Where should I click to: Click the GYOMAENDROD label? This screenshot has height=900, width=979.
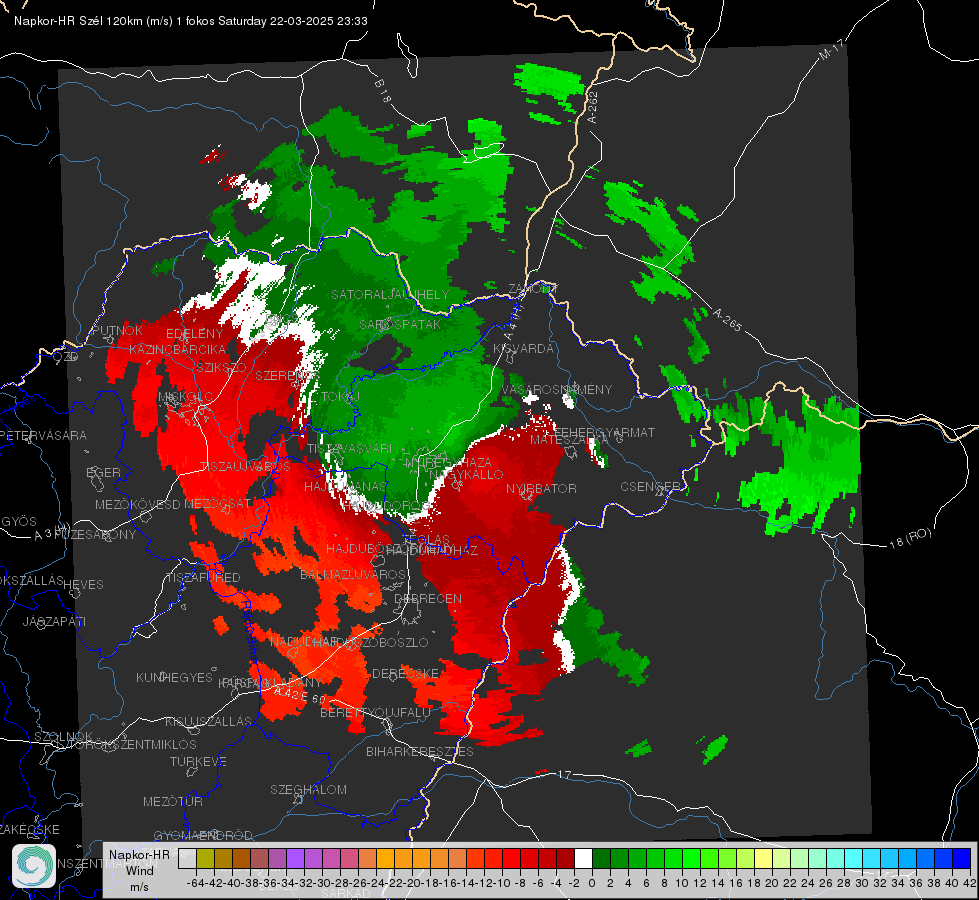[x=203, y=836]
